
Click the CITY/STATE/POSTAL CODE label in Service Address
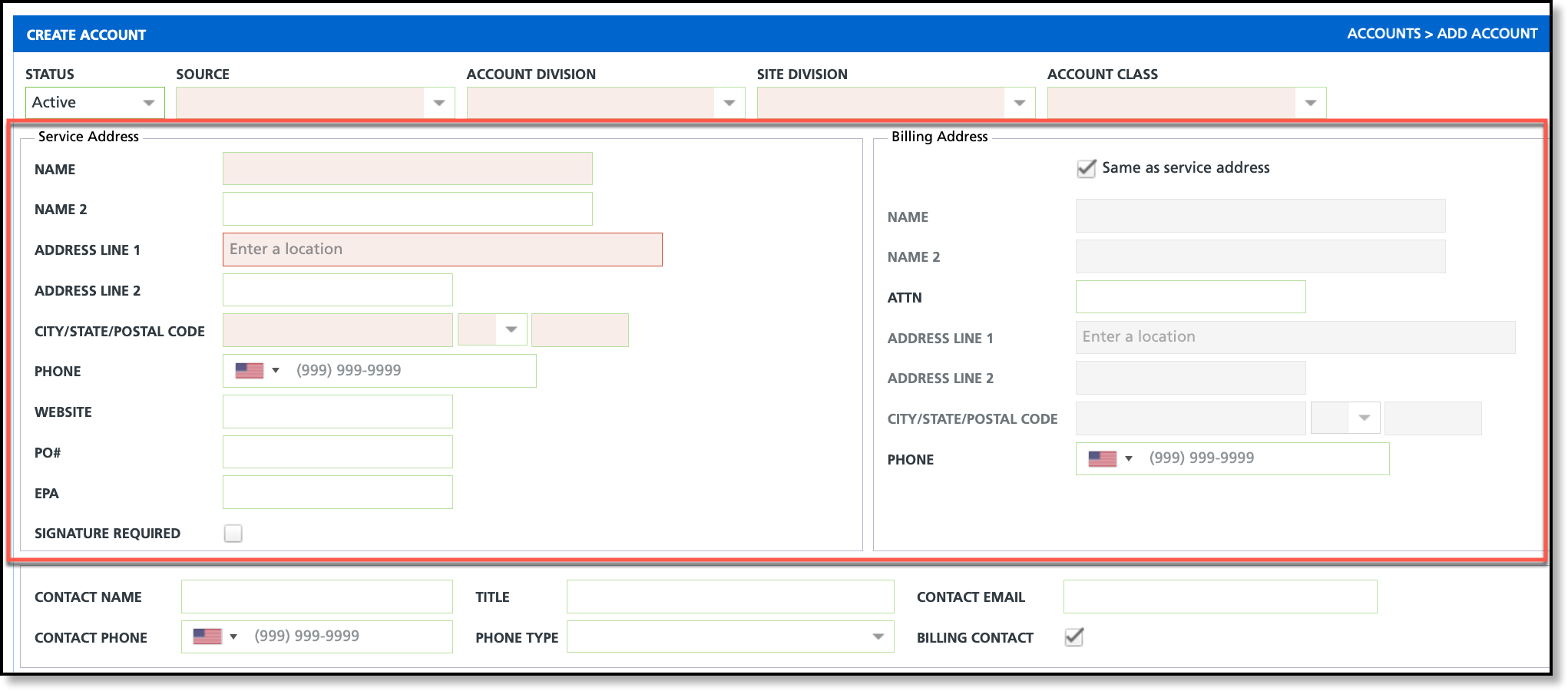120,332
